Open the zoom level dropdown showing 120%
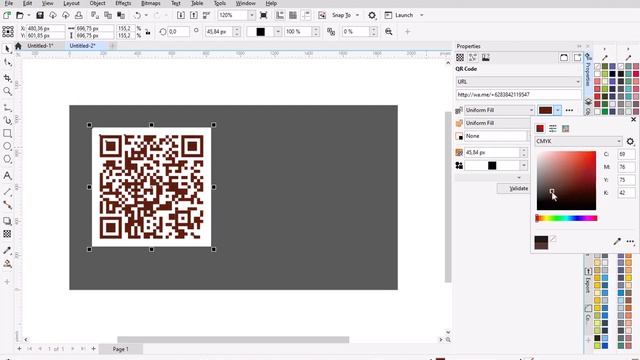This screenshot has width=640, height=360. pos(251,15)
